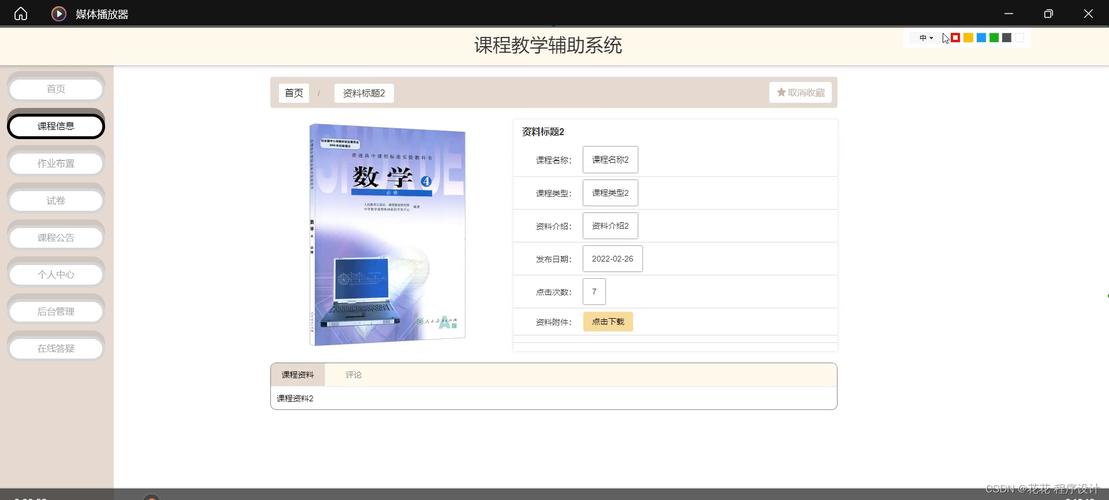Open 课程信息 in the sidebar
Image resolution: width=1109 pixels, height=500 pixels.
(56, 127)
